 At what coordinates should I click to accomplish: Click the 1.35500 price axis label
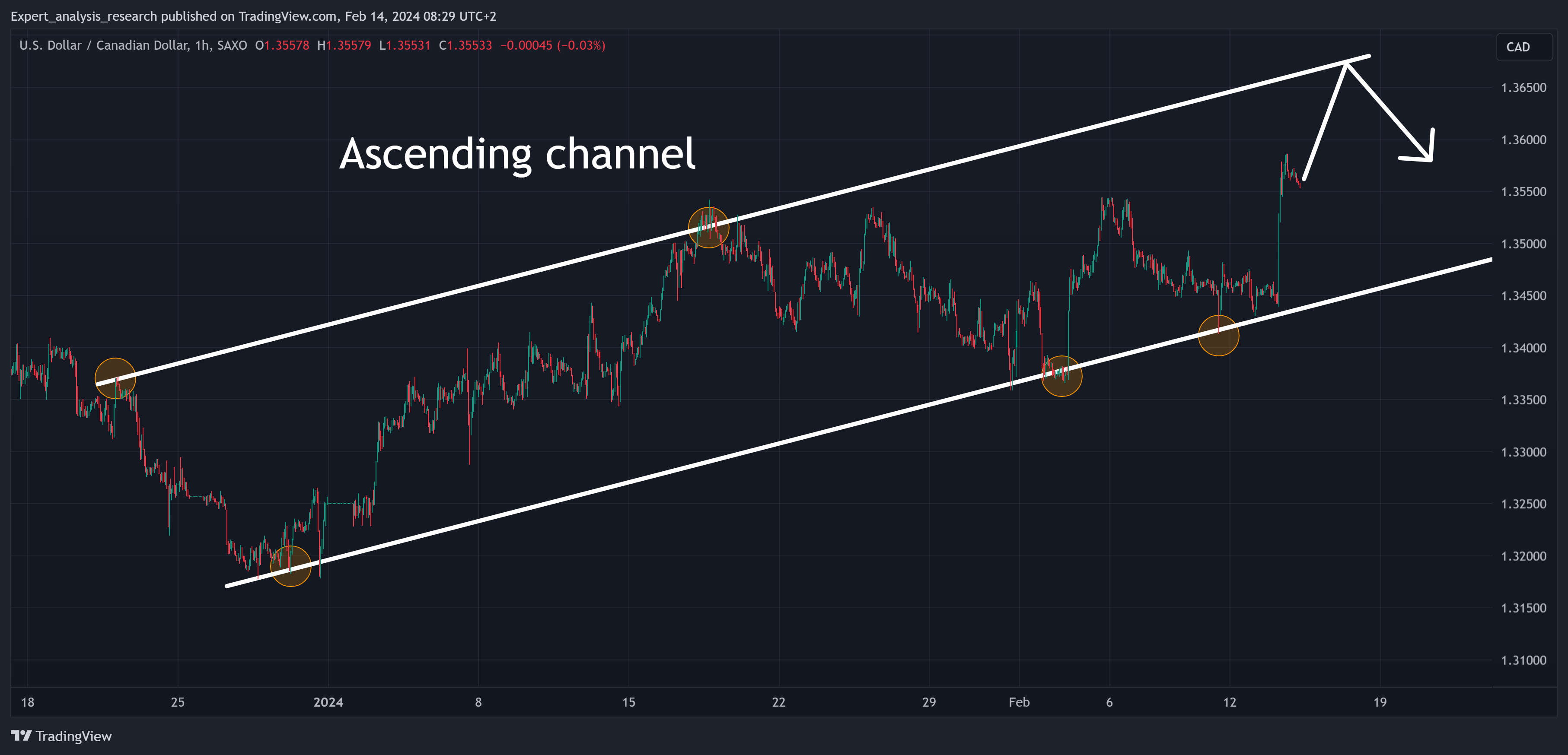(1523, 192)
